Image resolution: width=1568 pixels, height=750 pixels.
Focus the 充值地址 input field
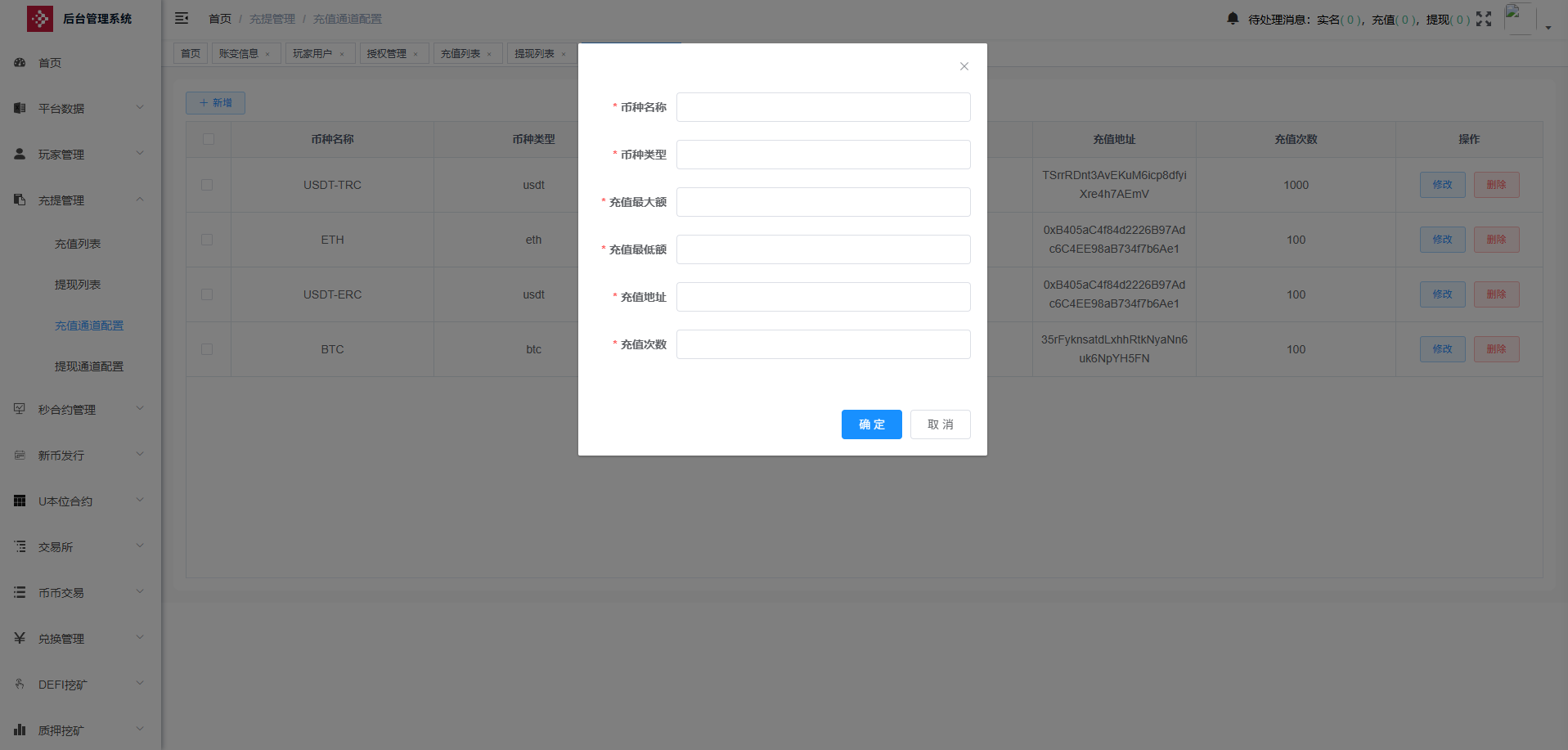tap(824, 297)
